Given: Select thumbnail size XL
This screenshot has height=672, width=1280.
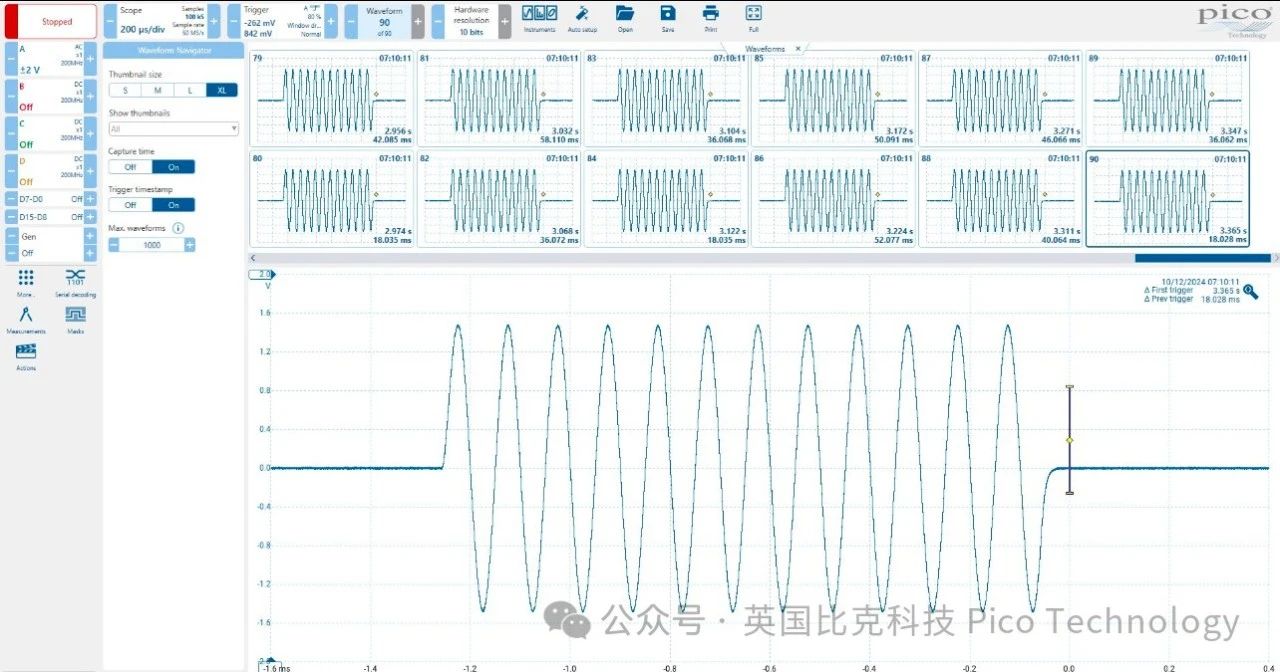Looking at the screenshot, I should click(x=221, y=90).
